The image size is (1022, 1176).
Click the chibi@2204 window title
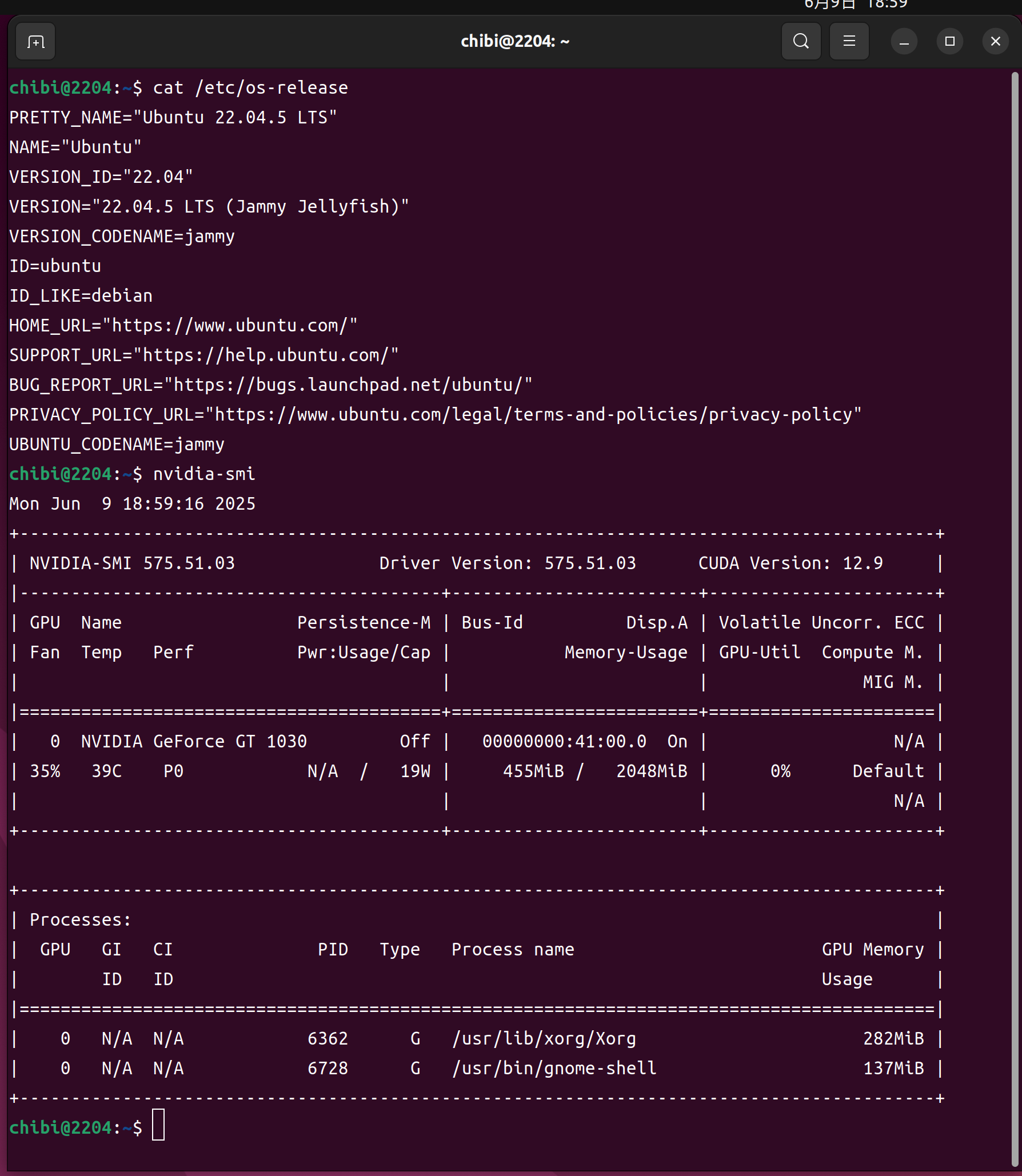pyautogui.click(x=514, y=42)
